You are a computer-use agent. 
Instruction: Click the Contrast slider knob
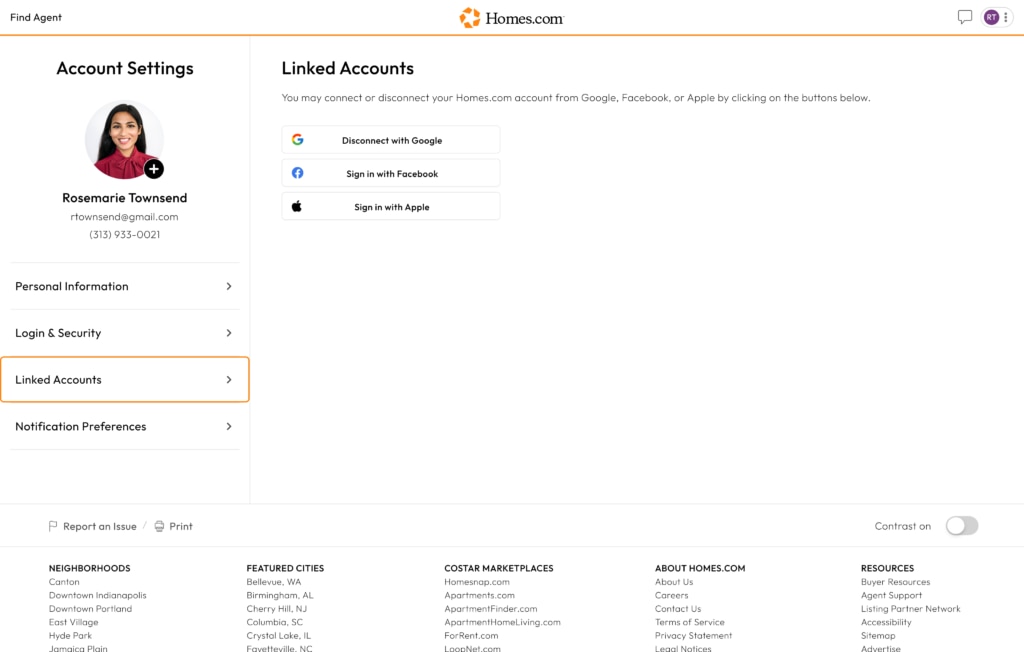click(x=955, y=525)
